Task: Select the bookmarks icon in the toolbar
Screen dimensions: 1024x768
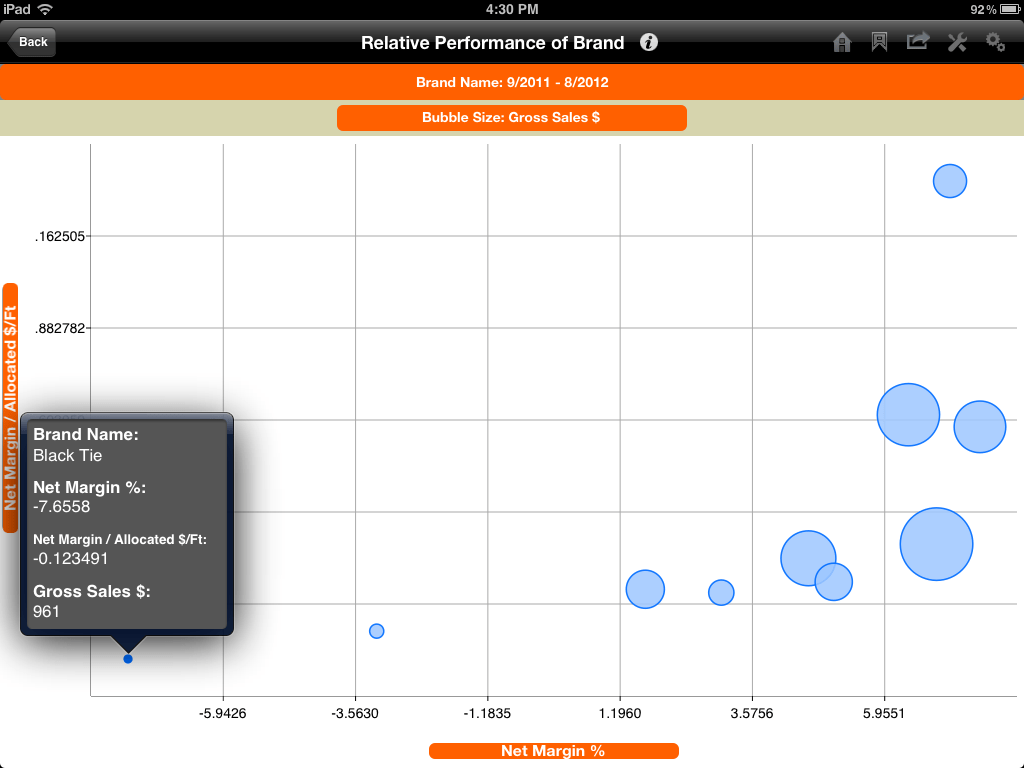Action: tap(879, 42)
